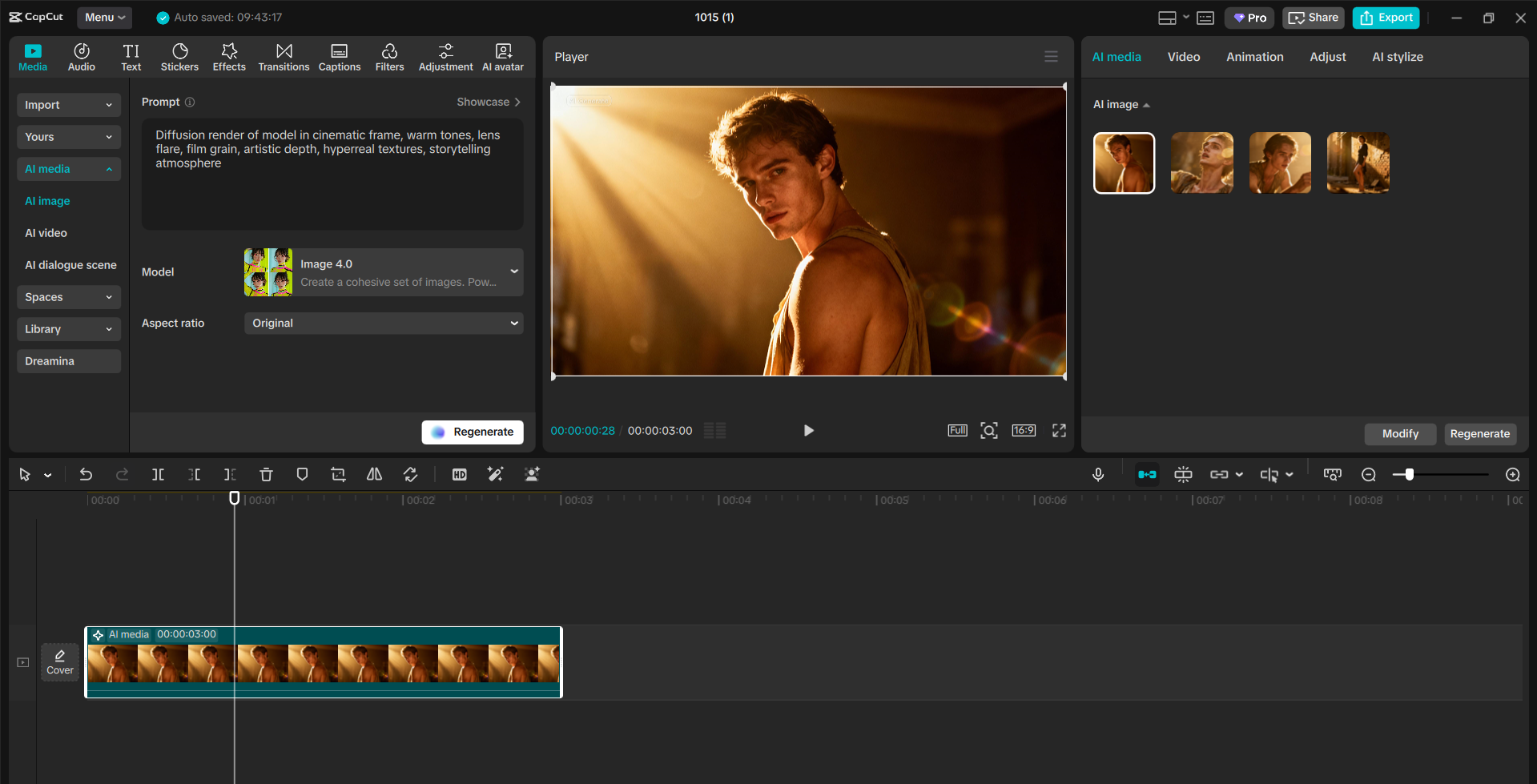Select the Split clip tool

tap(158, 474)
